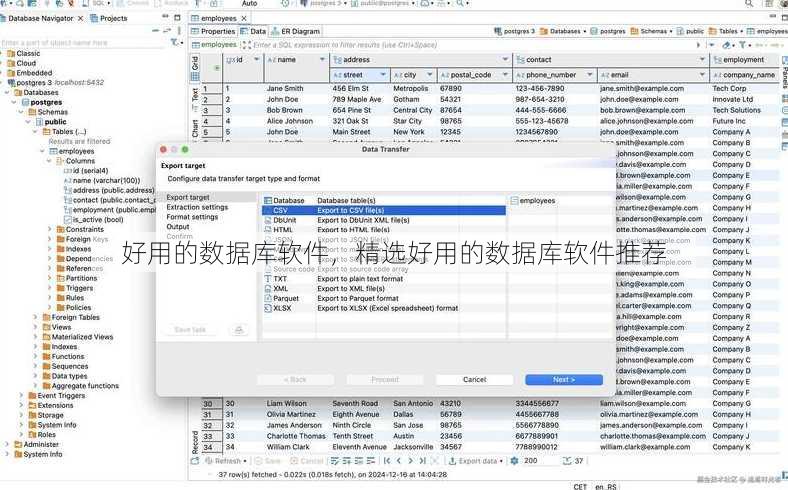Screen dimensions: 788x490
Task: Open name column filter dropdown
Action: click(x=323, y=60)
